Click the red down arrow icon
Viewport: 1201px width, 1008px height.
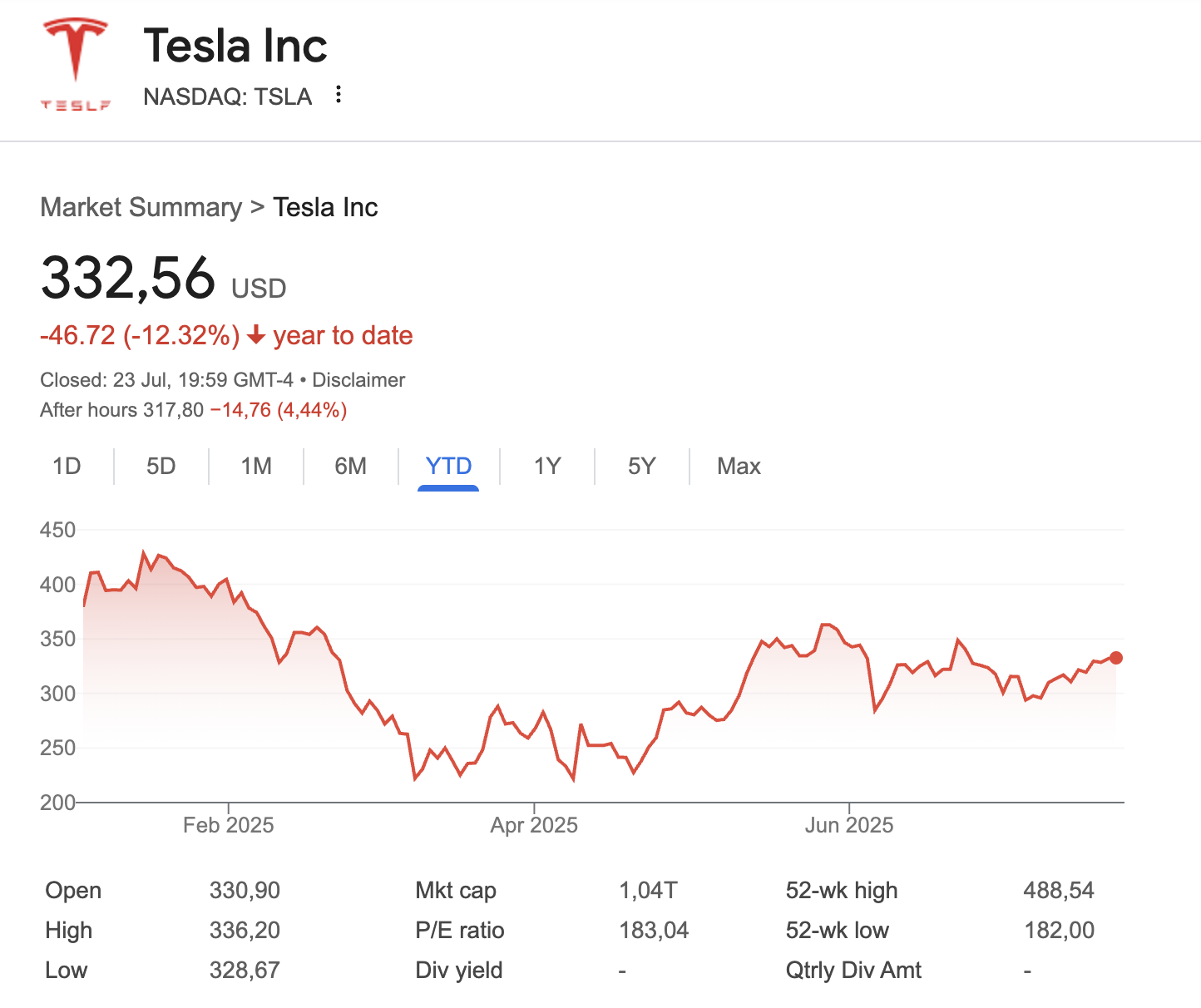(256, 335)
